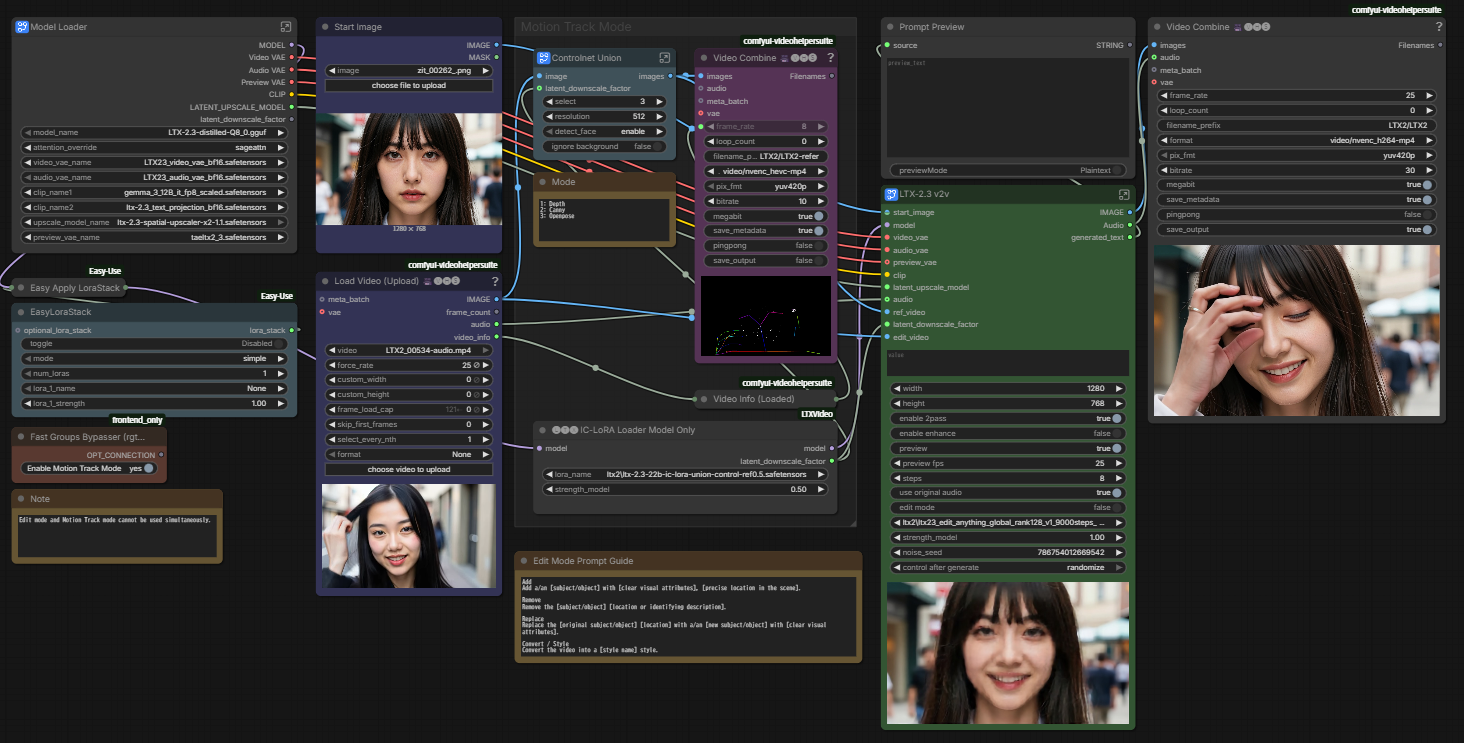Toggle the EasyLoraStack toggle Disabled switch

pyautogui.click(x=280, y=343)
